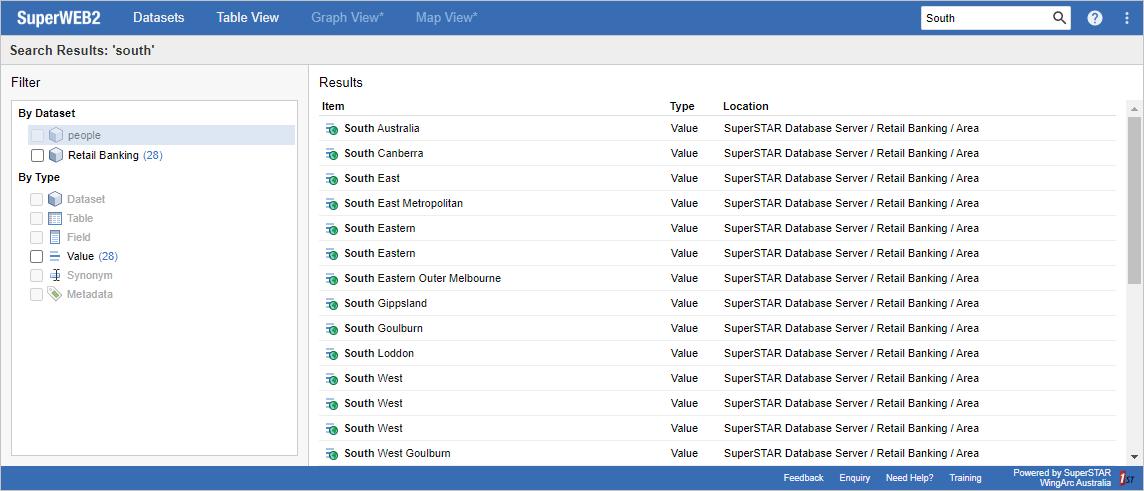Enable the Value type filter checkbox
Image resolution: width=1144 pixels, height=491 pixels.
click(x=37, y=257)
